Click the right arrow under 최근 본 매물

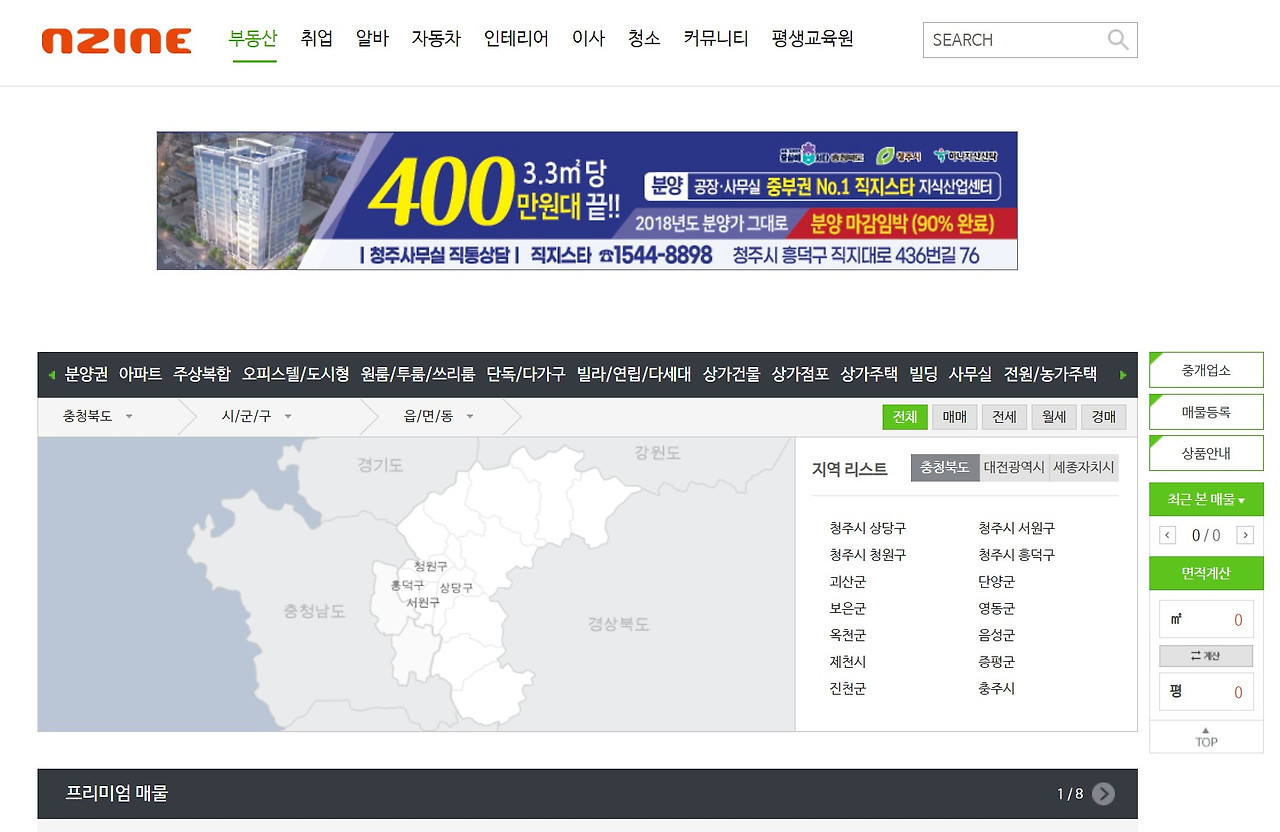tap(1245, 535)
